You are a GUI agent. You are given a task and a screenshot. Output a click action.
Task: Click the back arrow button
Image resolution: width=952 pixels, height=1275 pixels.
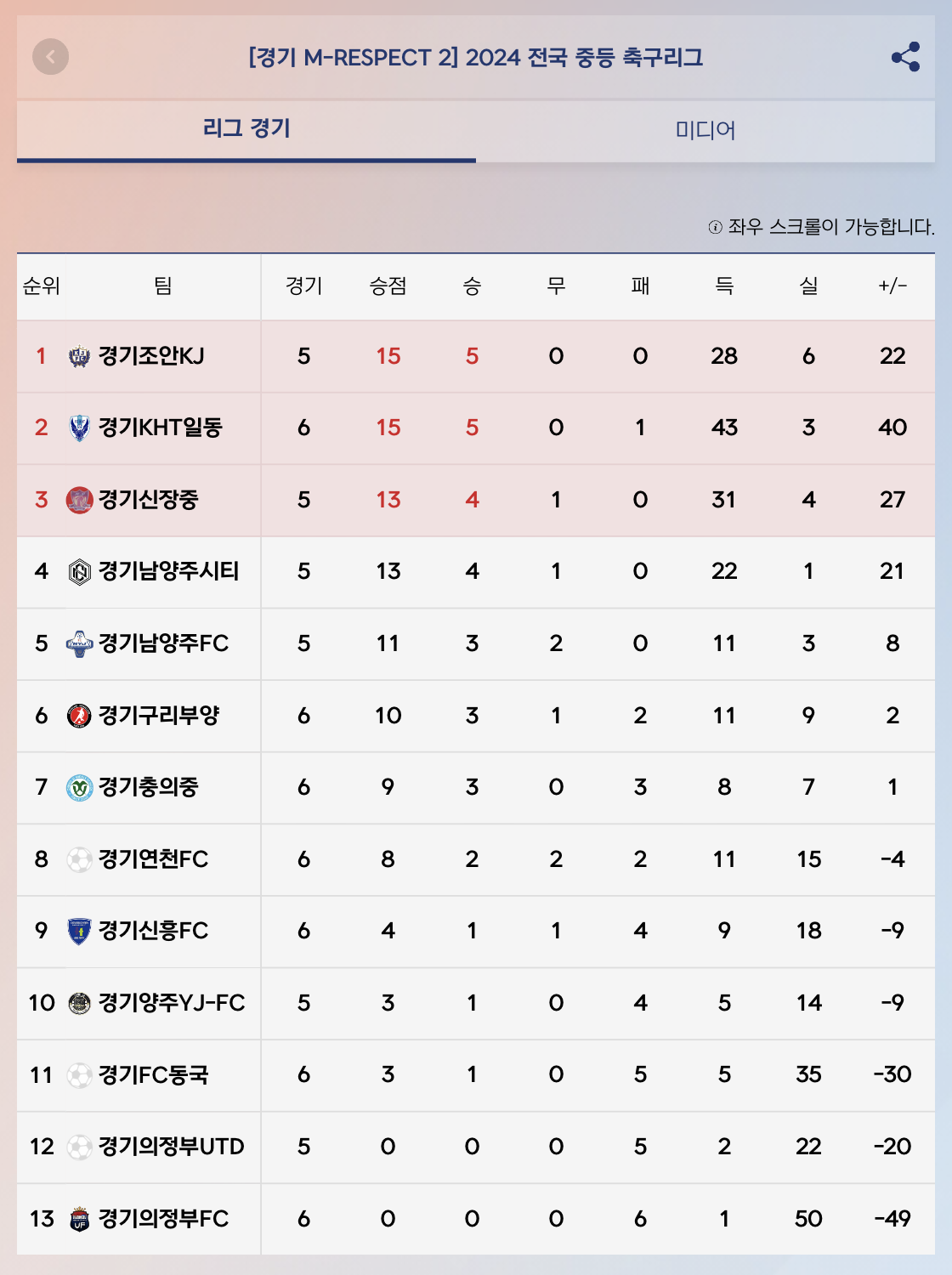51,57
